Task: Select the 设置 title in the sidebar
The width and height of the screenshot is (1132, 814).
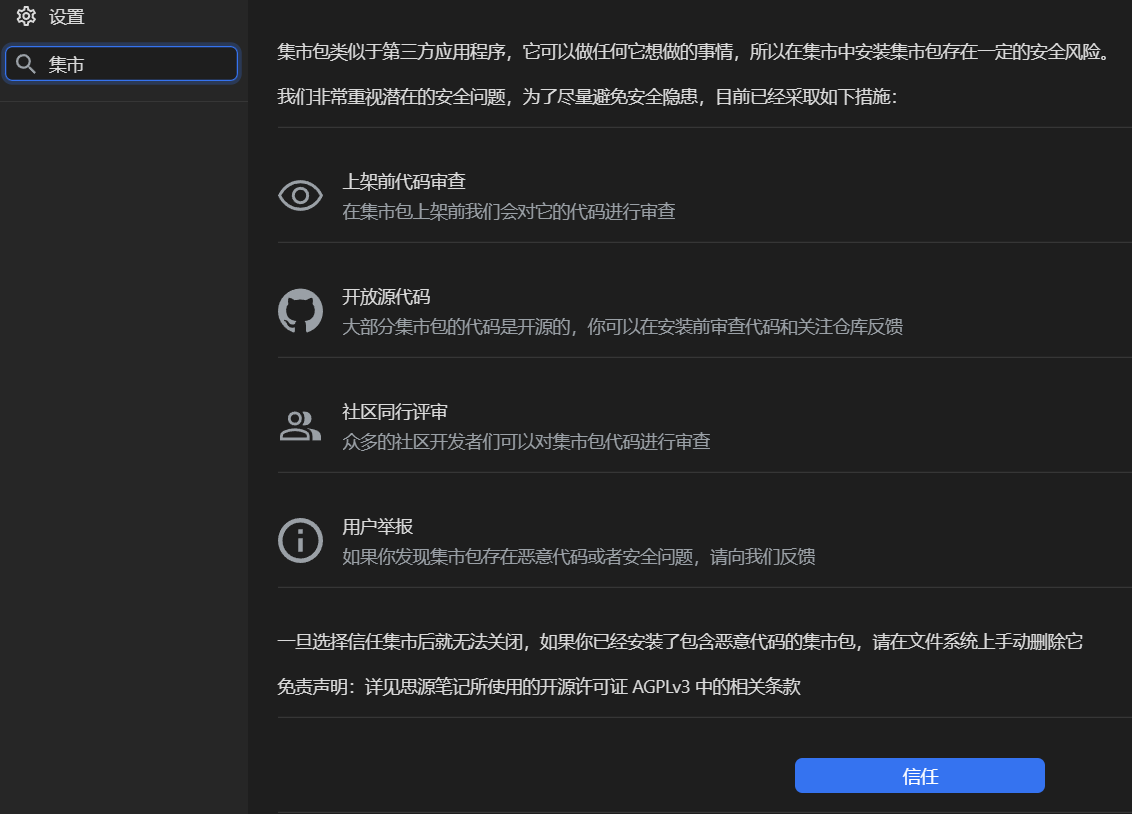Action: coord(67,16)
